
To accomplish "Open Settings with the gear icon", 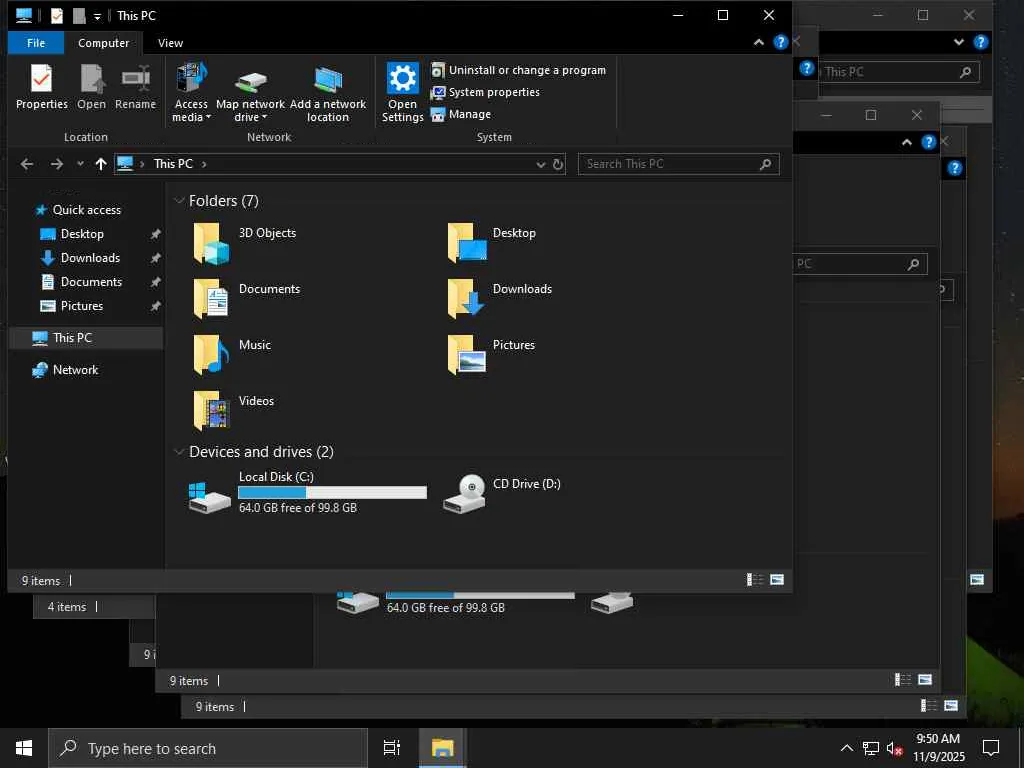I will coord(402,92).
